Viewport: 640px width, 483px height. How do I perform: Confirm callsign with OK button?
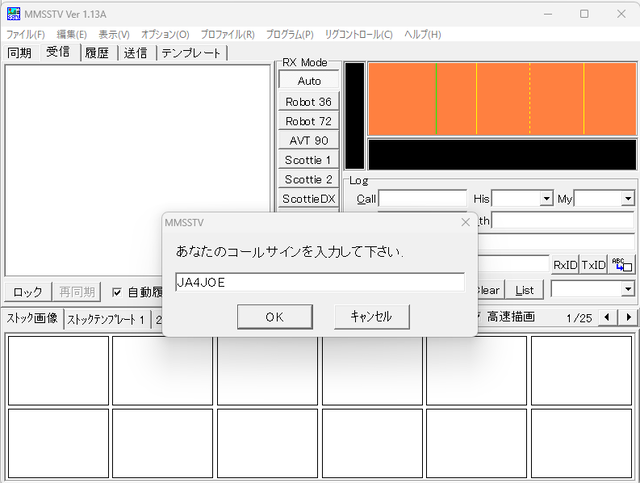pyautogui.click(x=275, y=317)
